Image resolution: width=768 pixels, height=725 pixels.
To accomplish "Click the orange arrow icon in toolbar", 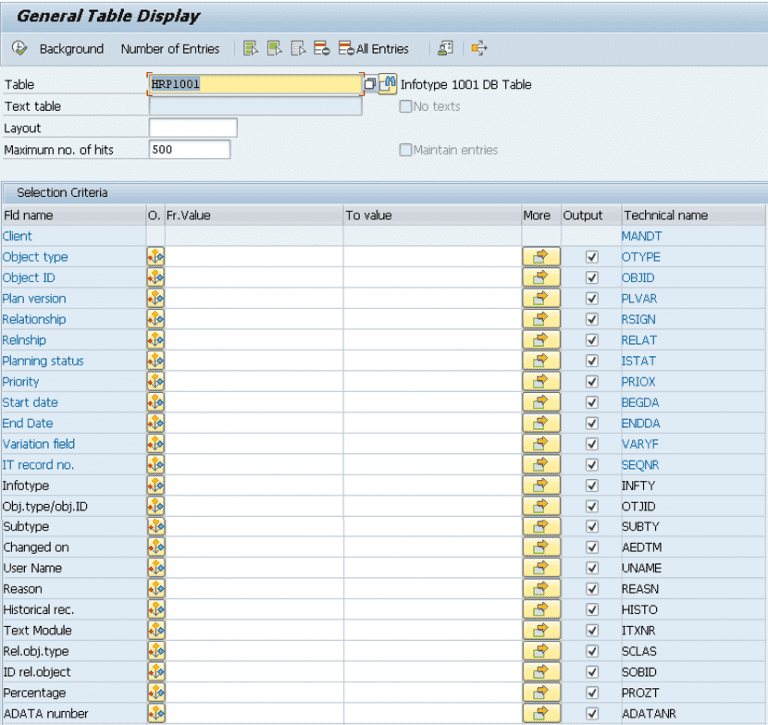I will [x=479, y=48].
